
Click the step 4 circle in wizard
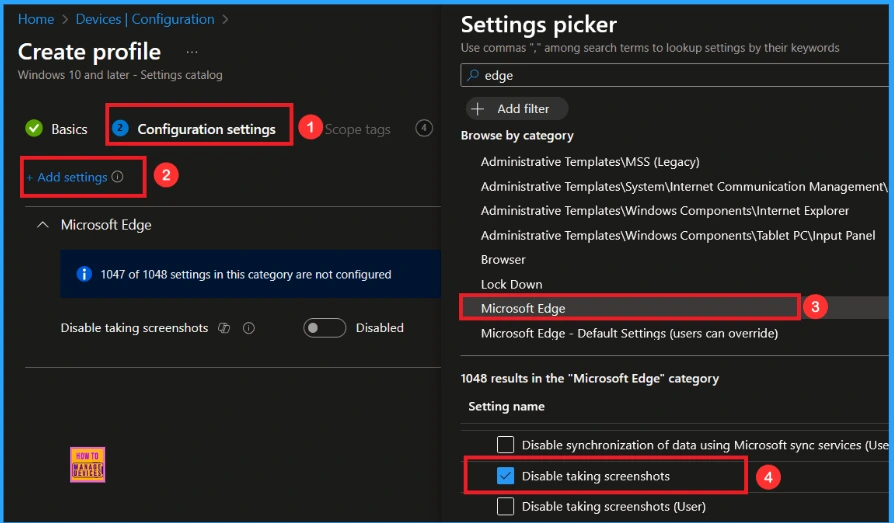pyautogui.click(x=424, y=128)
